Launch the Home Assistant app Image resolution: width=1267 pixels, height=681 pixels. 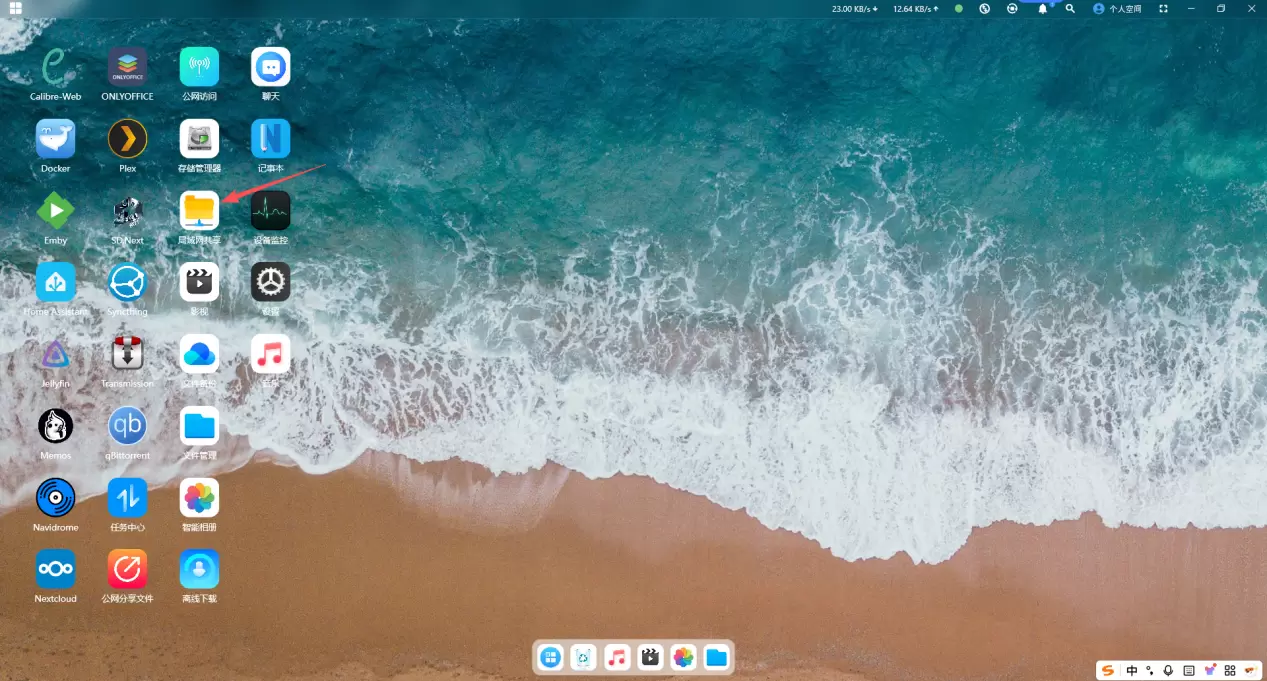56,283
